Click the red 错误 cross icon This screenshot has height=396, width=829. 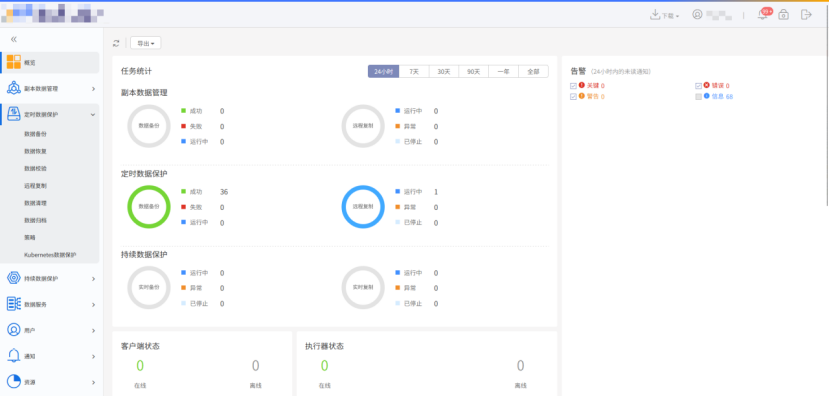[x=706, y=85]
